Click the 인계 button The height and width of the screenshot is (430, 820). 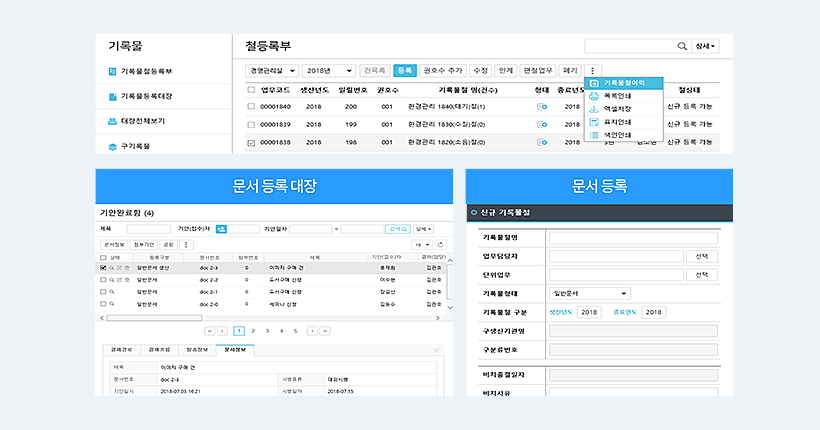coord(505,71)
